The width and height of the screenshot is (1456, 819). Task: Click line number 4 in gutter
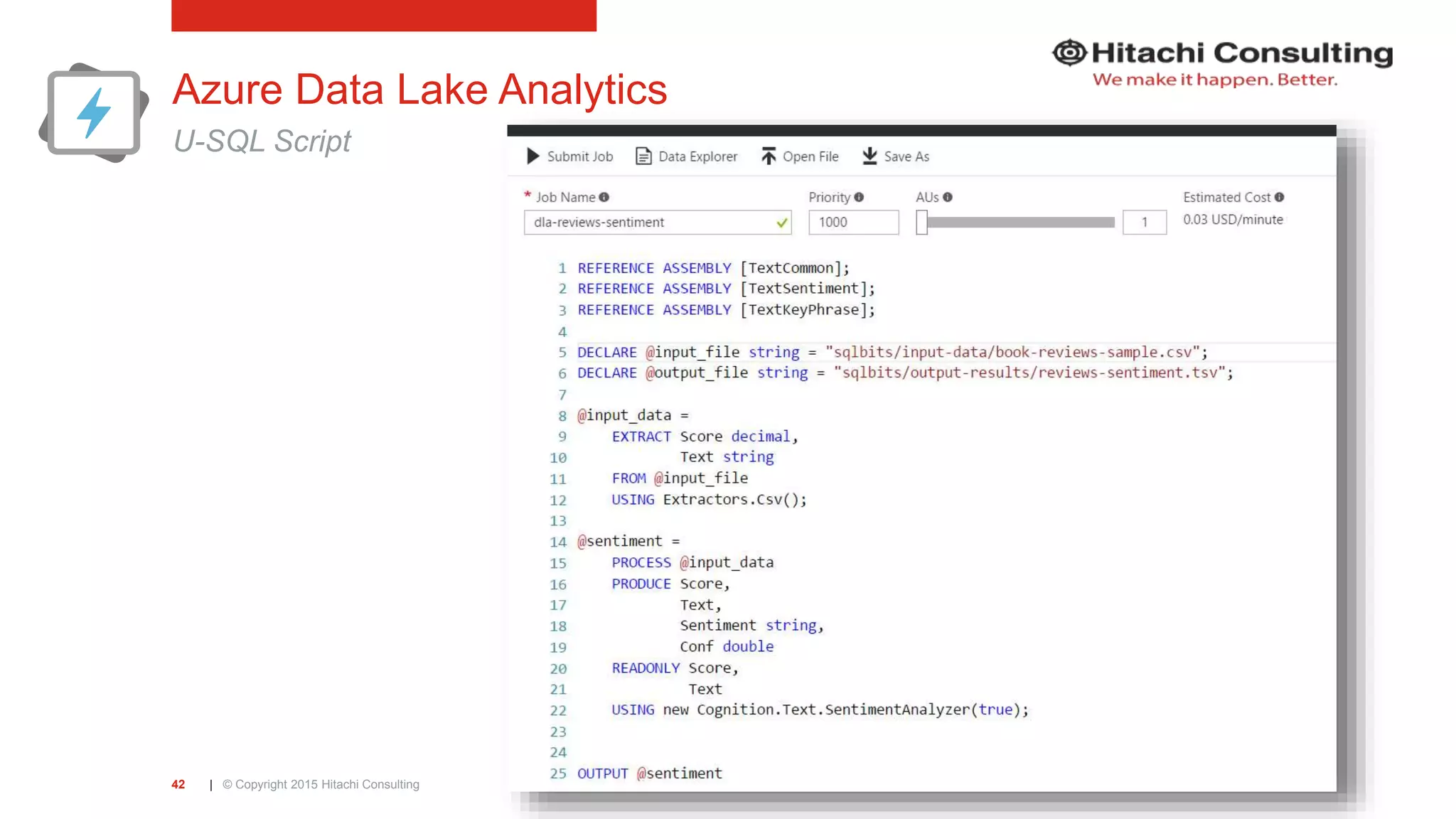[x=562, y=332]
